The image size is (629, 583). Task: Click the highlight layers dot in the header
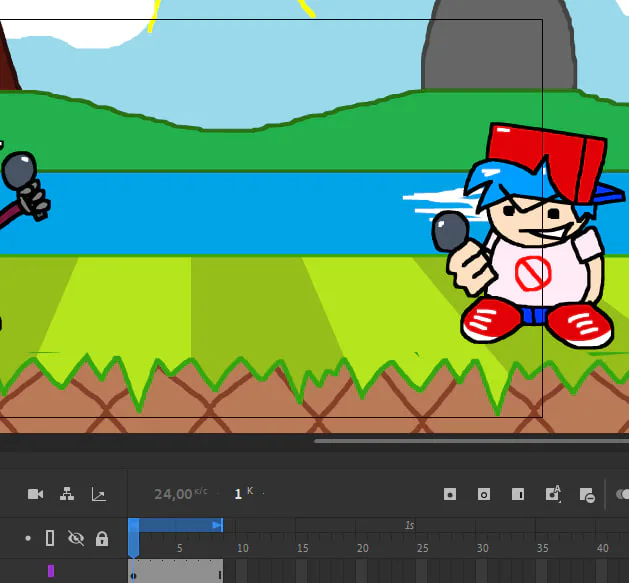pos(28,538)
